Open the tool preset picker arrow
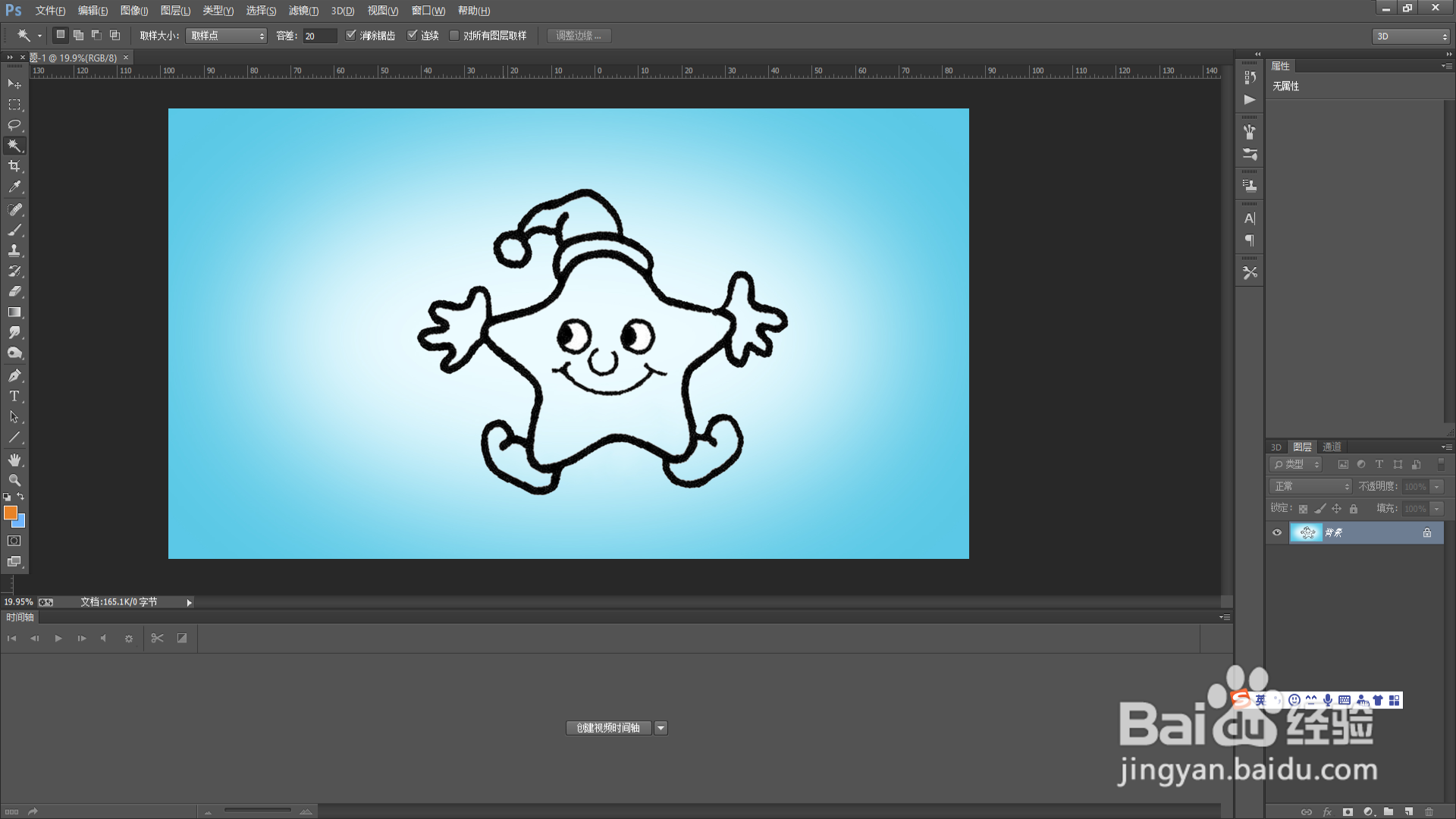The height and width of the screenshot is (819, 1456). click(39, 36)
